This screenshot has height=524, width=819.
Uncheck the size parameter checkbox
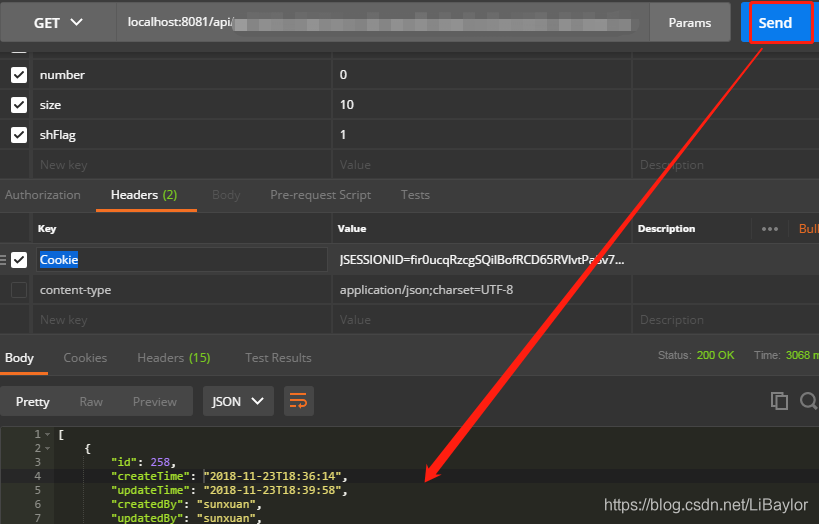[x=19, y=105]
